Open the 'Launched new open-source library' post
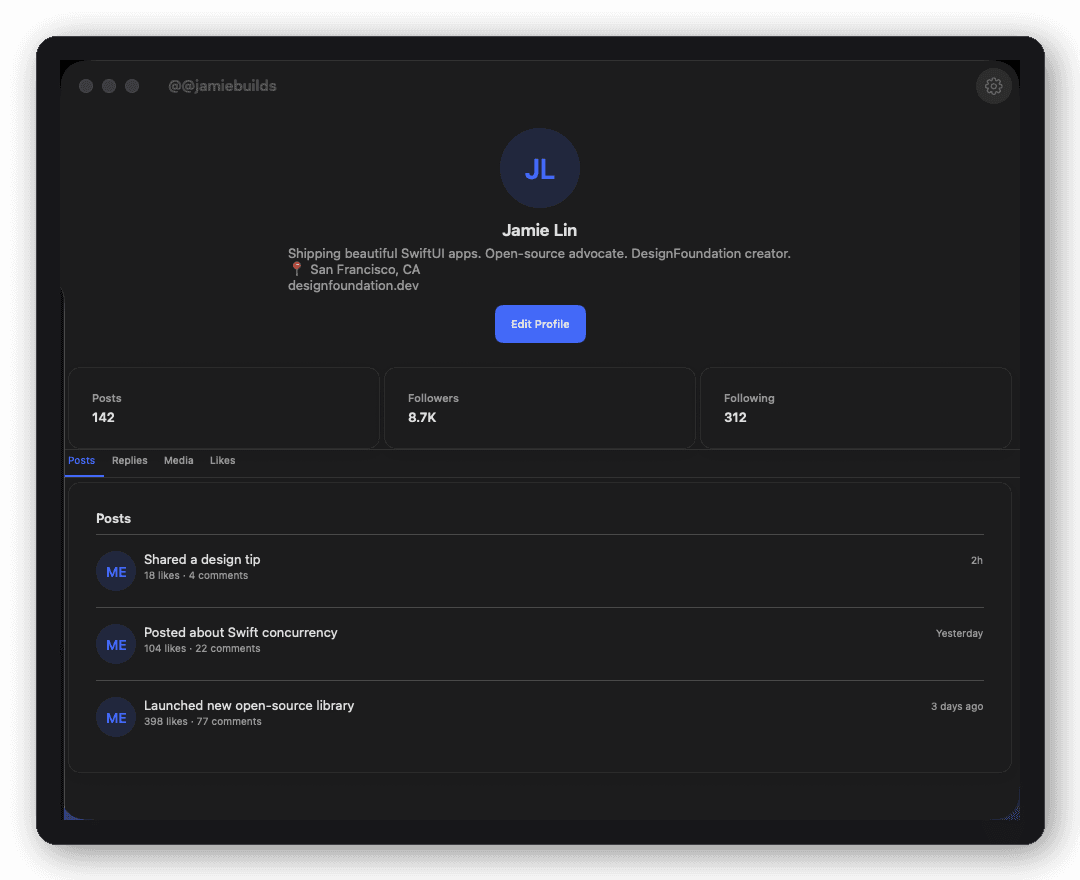Image resolution: width=1080 pixels, height=880 pixels. pos(539,717)
